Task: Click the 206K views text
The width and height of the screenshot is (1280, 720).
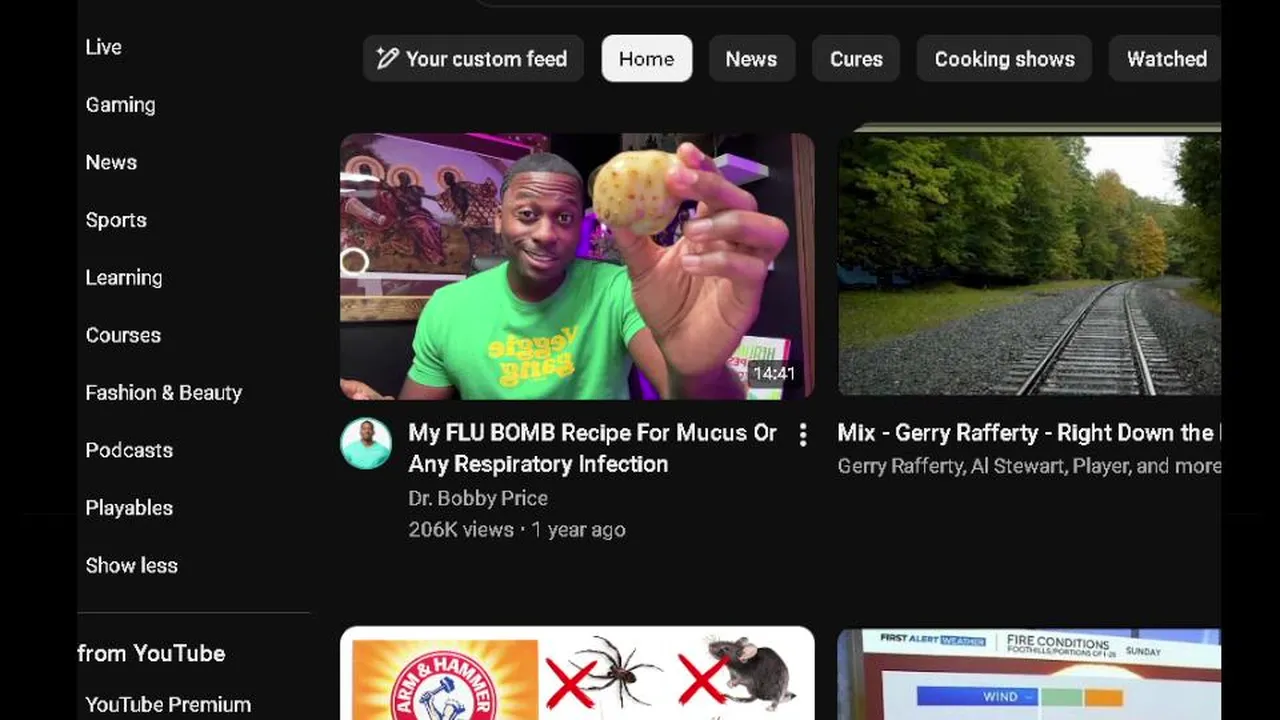Action: tap(461, 530)
